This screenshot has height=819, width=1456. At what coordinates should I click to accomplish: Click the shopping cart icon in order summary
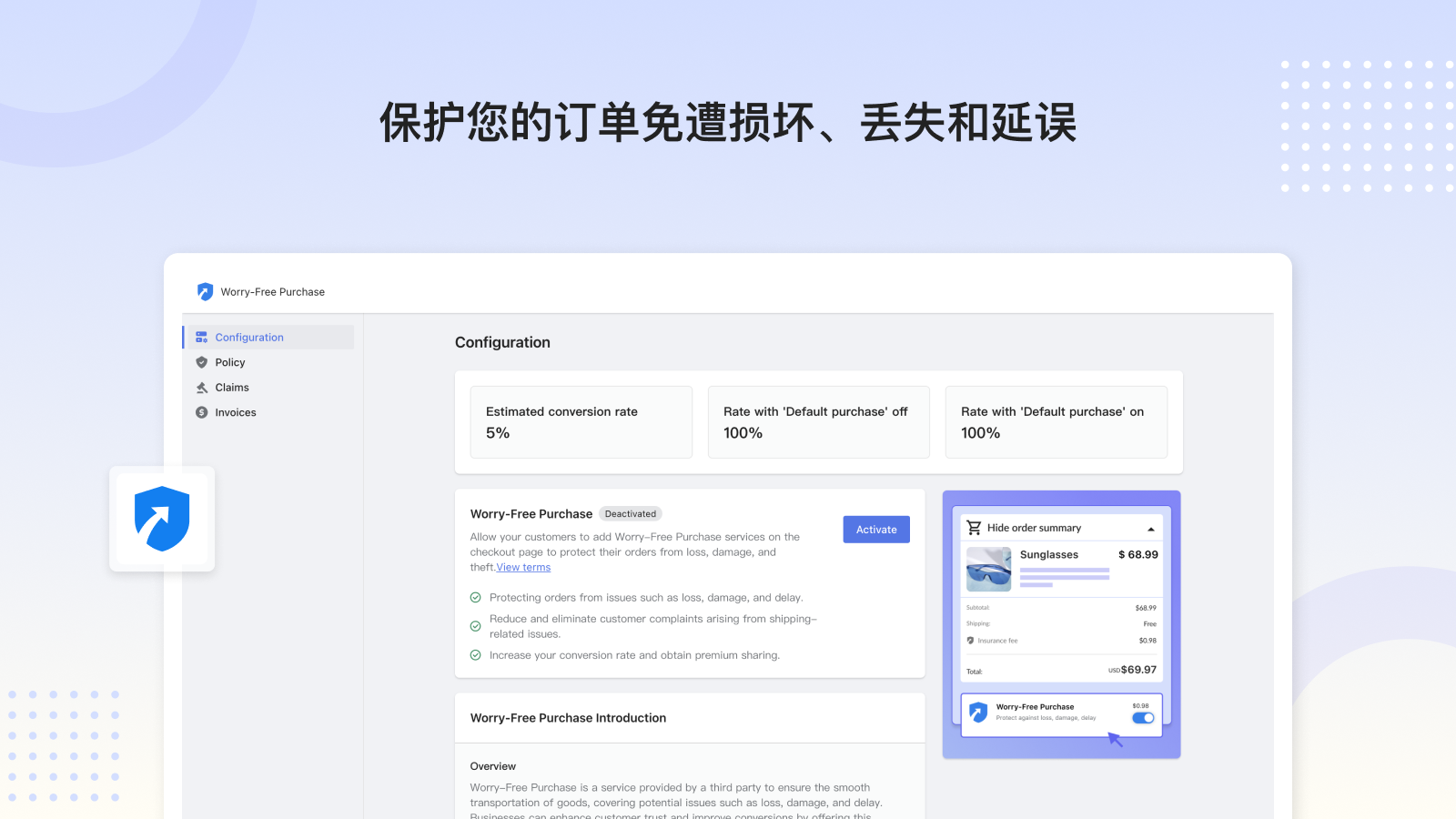(x=974, y=527)
